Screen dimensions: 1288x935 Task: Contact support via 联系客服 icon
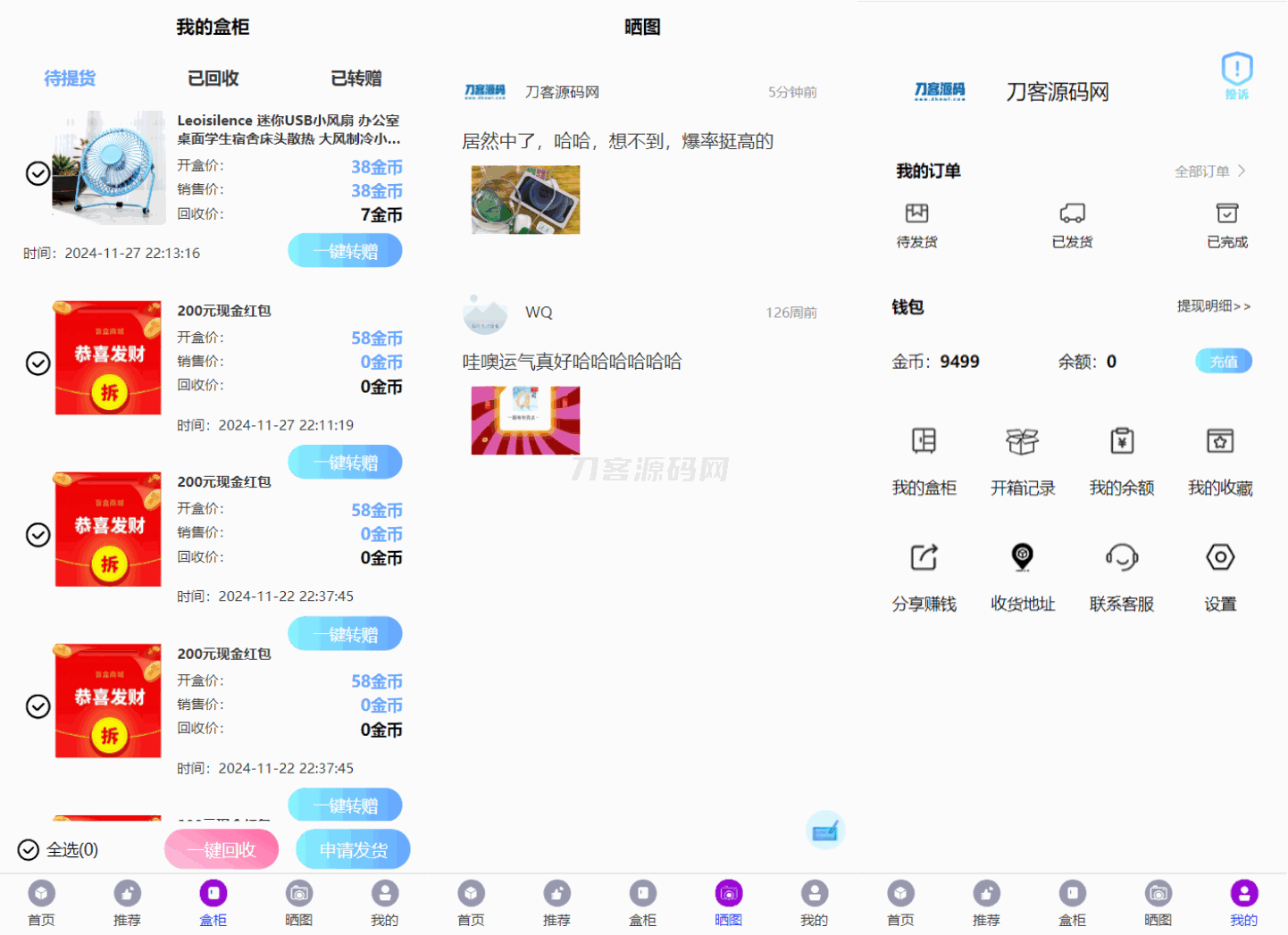click(x=1121, y=558)
